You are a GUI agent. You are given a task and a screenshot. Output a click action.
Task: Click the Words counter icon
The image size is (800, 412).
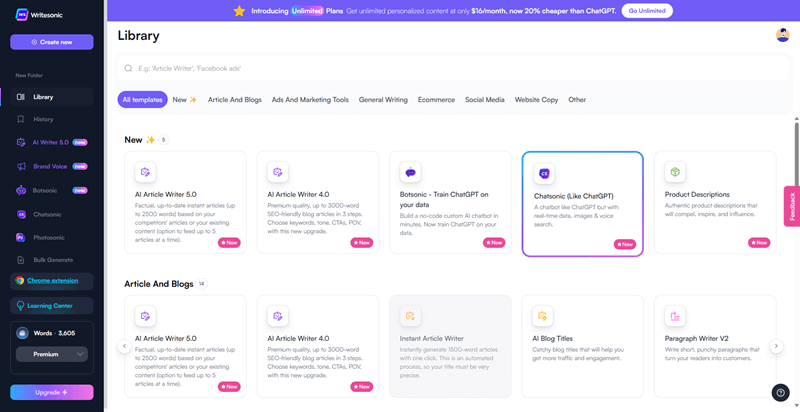(22, 333)
